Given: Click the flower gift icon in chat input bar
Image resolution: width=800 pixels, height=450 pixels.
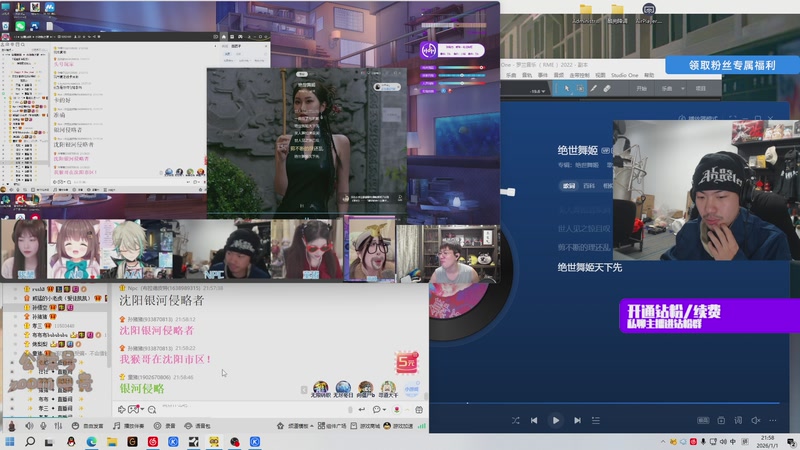Looking at the screenshot, I should tap(397, 409).
